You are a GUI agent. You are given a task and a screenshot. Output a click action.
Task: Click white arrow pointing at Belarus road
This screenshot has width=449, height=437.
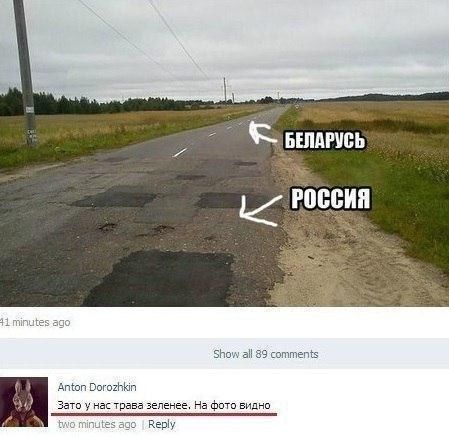262,133
